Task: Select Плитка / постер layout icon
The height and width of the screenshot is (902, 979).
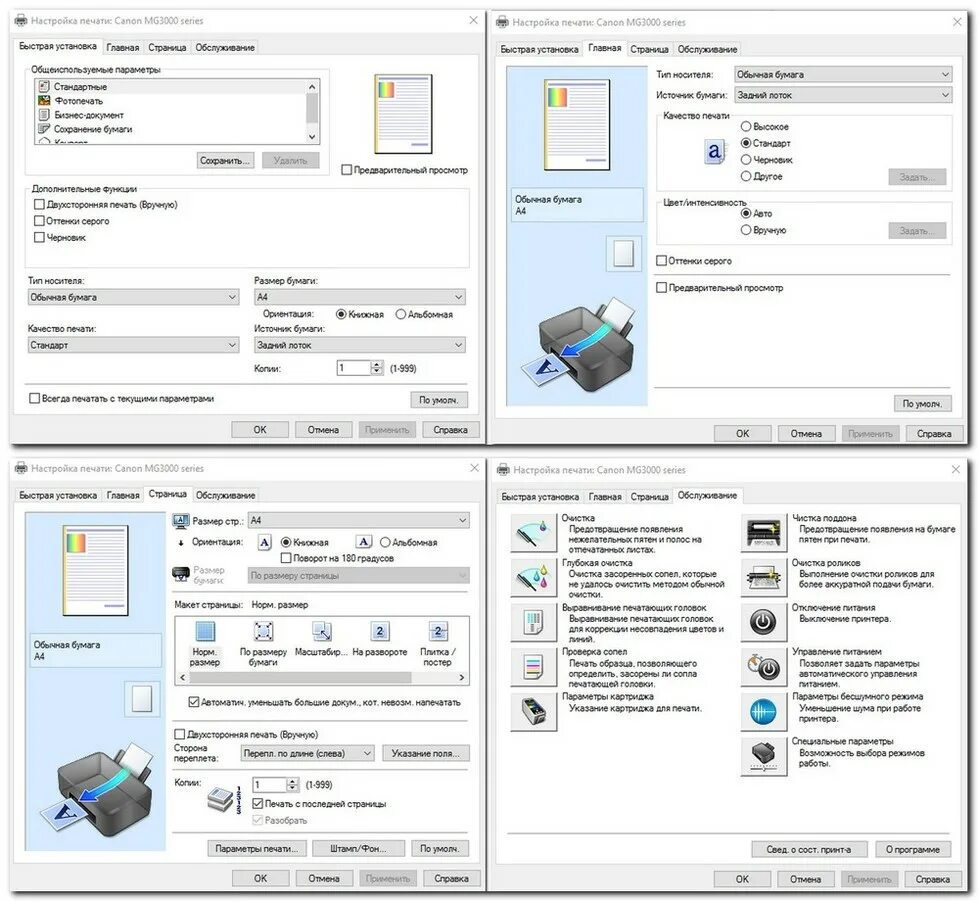Action: tap(438, 632)
